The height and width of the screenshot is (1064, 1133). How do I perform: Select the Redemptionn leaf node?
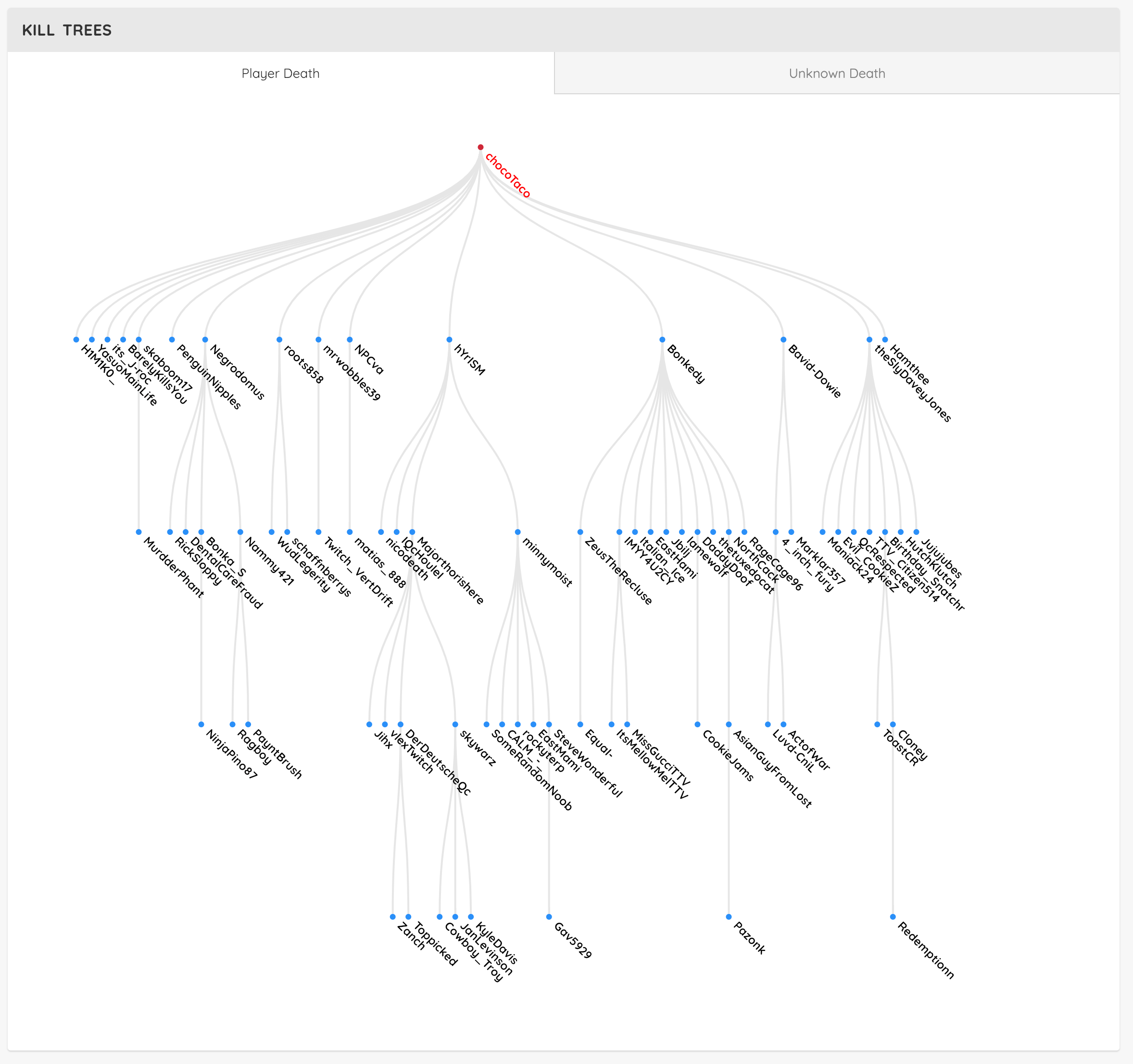pos(893,917)
